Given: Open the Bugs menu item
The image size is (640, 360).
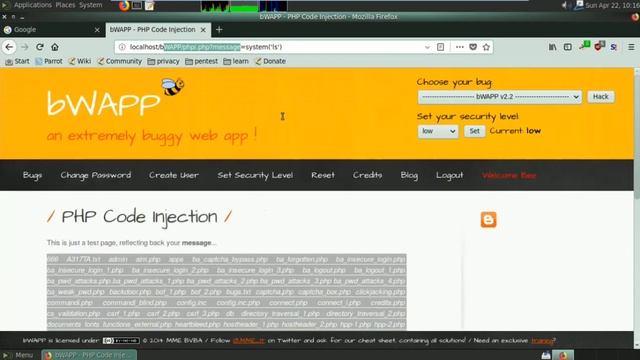Looking at the screenshot, I should coord(32,175).
